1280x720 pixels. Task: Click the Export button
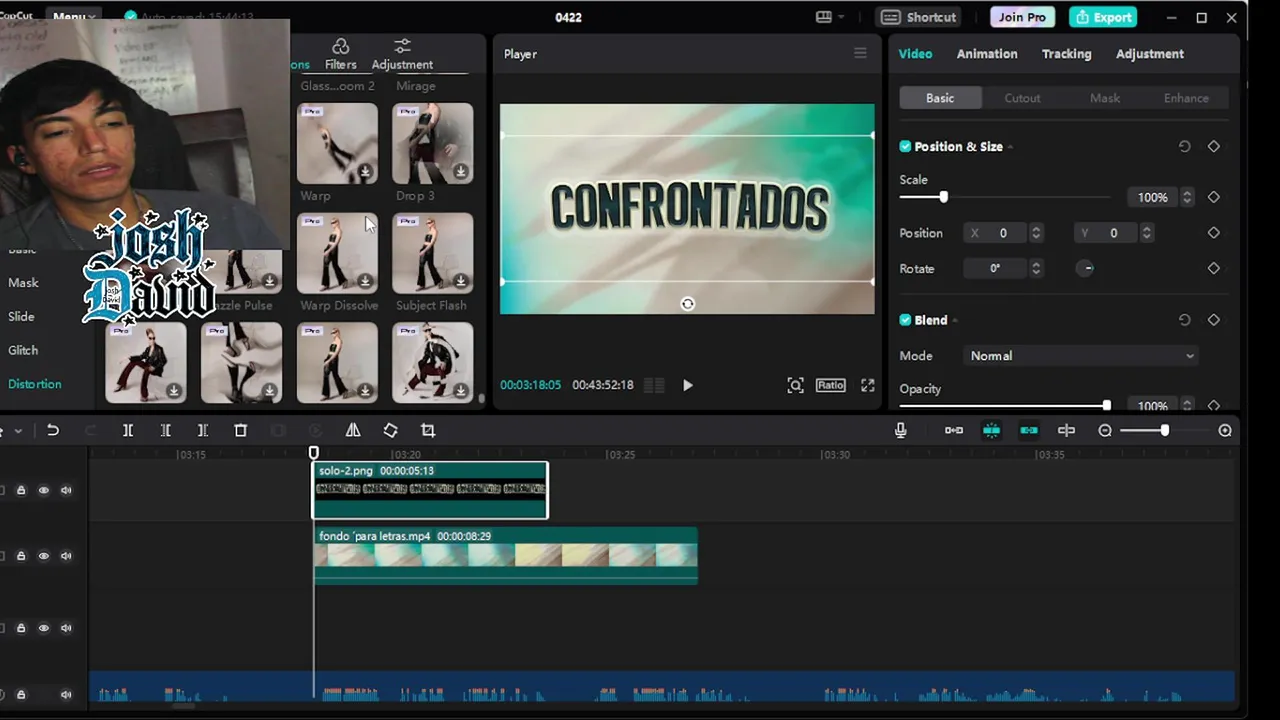coord(1104,17)
